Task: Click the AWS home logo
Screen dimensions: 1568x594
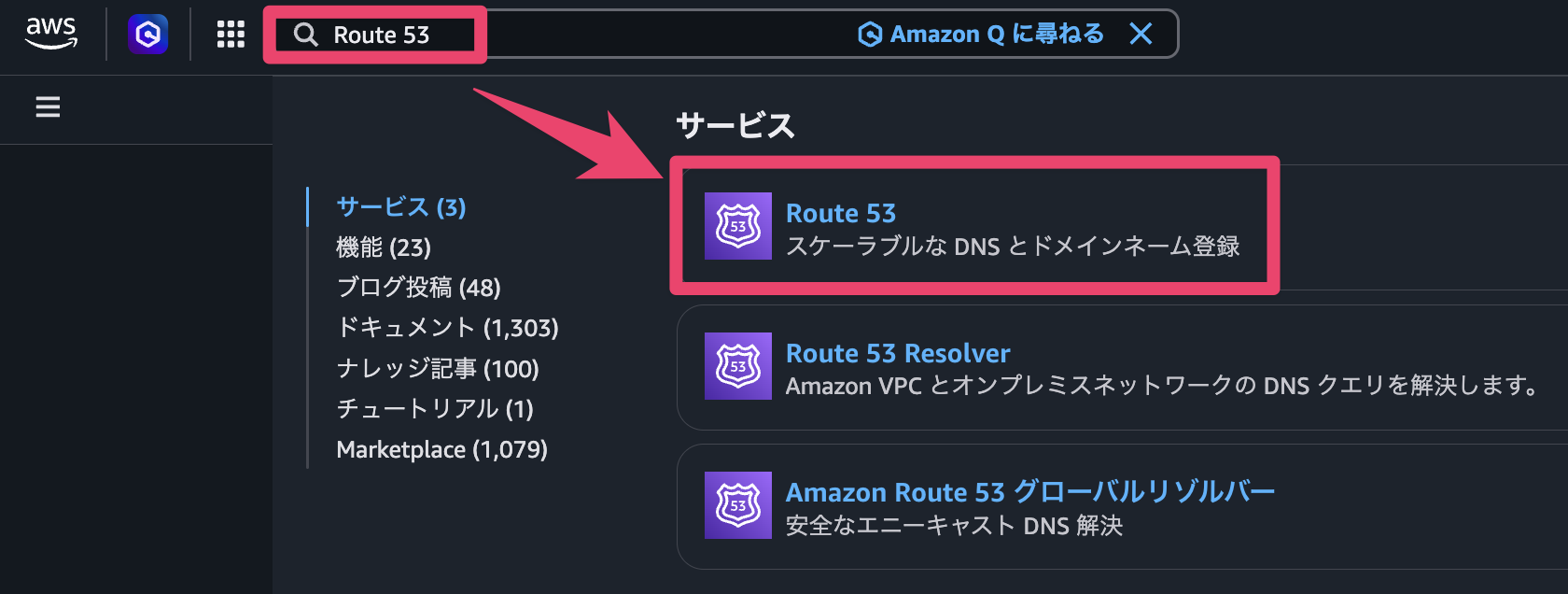Action: [x=53, y=35]
